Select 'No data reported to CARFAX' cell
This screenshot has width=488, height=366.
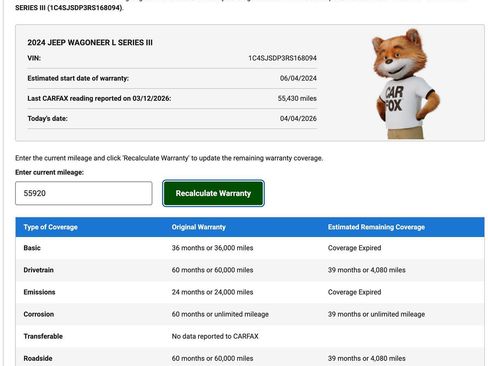215,336
